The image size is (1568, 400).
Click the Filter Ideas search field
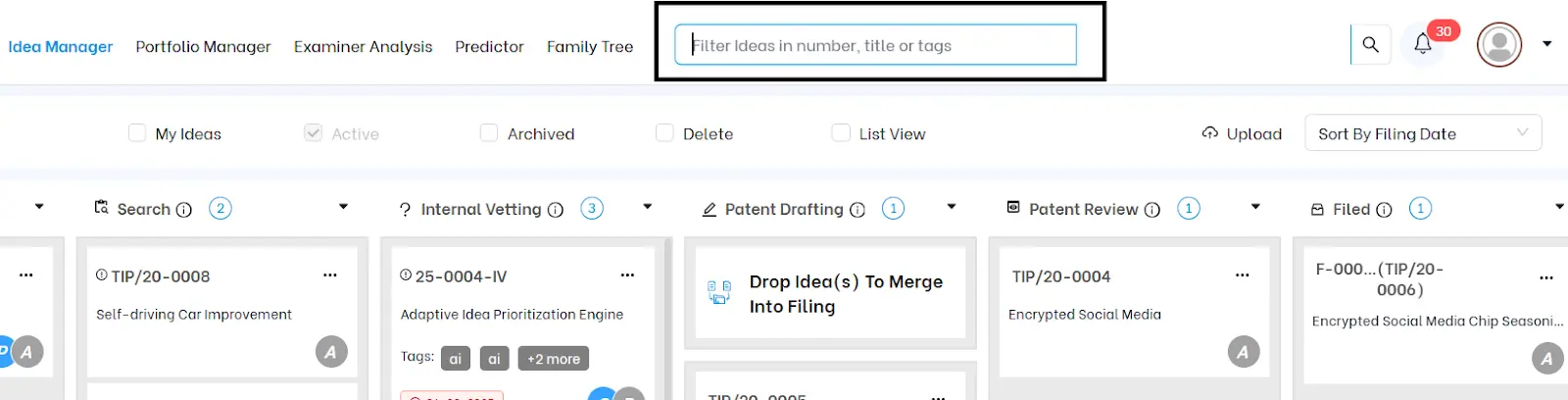pyautogui.click(x=875, y=45)
